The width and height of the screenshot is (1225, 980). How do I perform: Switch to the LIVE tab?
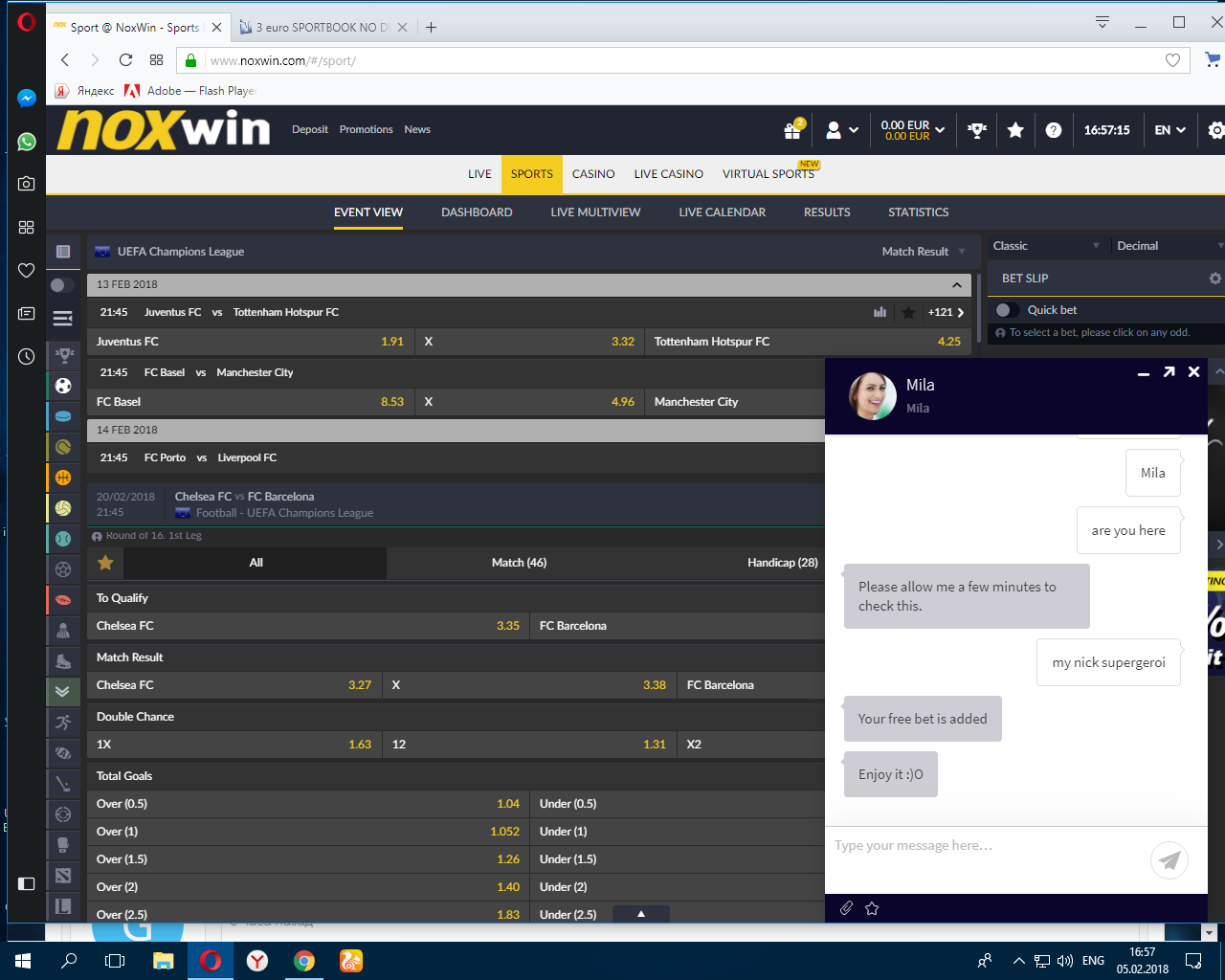tap(479, 174)
